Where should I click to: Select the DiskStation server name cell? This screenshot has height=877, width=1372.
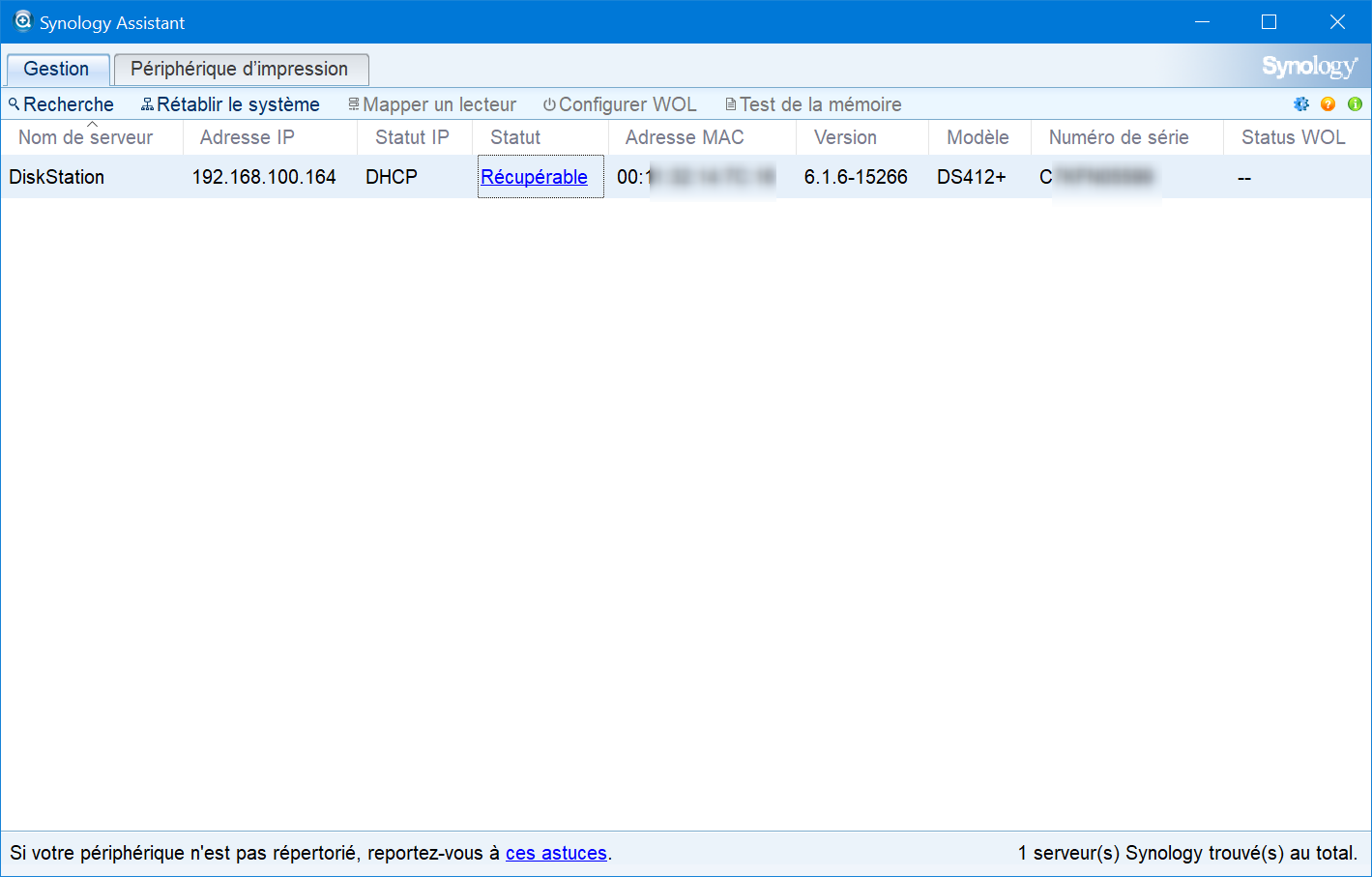57,177
